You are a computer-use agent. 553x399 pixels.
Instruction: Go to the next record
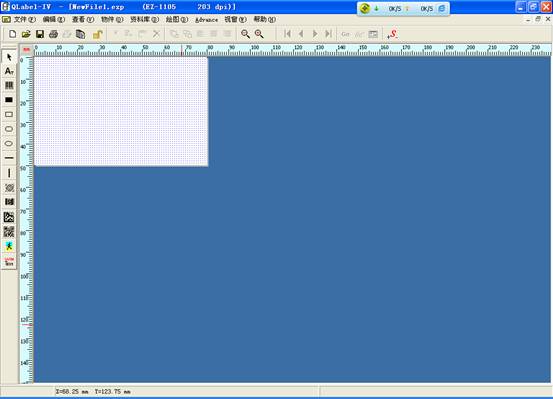coord(315,34)
